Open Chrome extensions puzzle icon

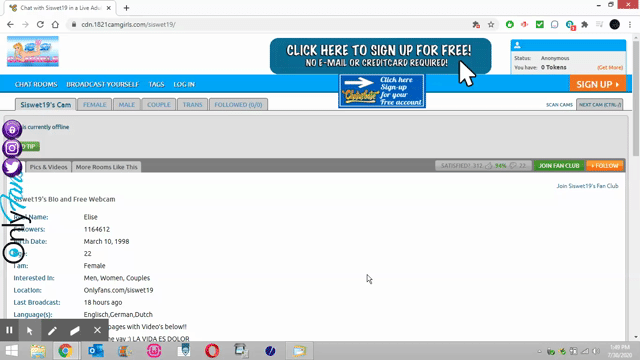pyautogui.click(x=584, y=24)
